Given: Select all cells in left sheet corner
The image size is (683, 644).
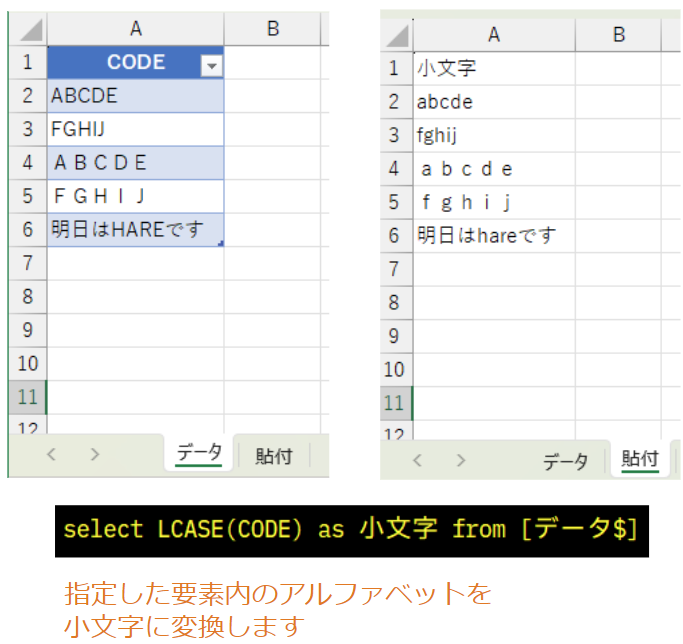Looking at the screenshot, I should click(31, 30).
